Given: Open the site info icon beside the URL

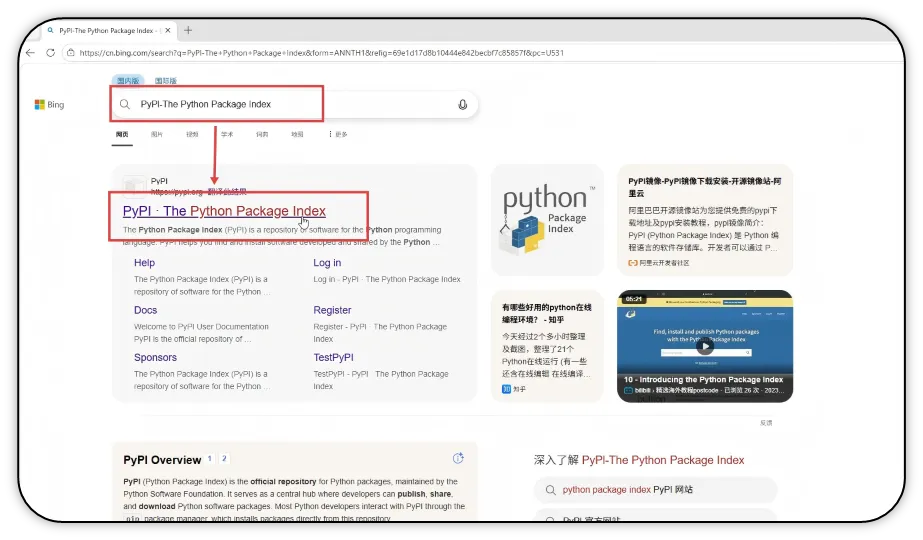Looking at the screenshot, I should pos(71,53).
